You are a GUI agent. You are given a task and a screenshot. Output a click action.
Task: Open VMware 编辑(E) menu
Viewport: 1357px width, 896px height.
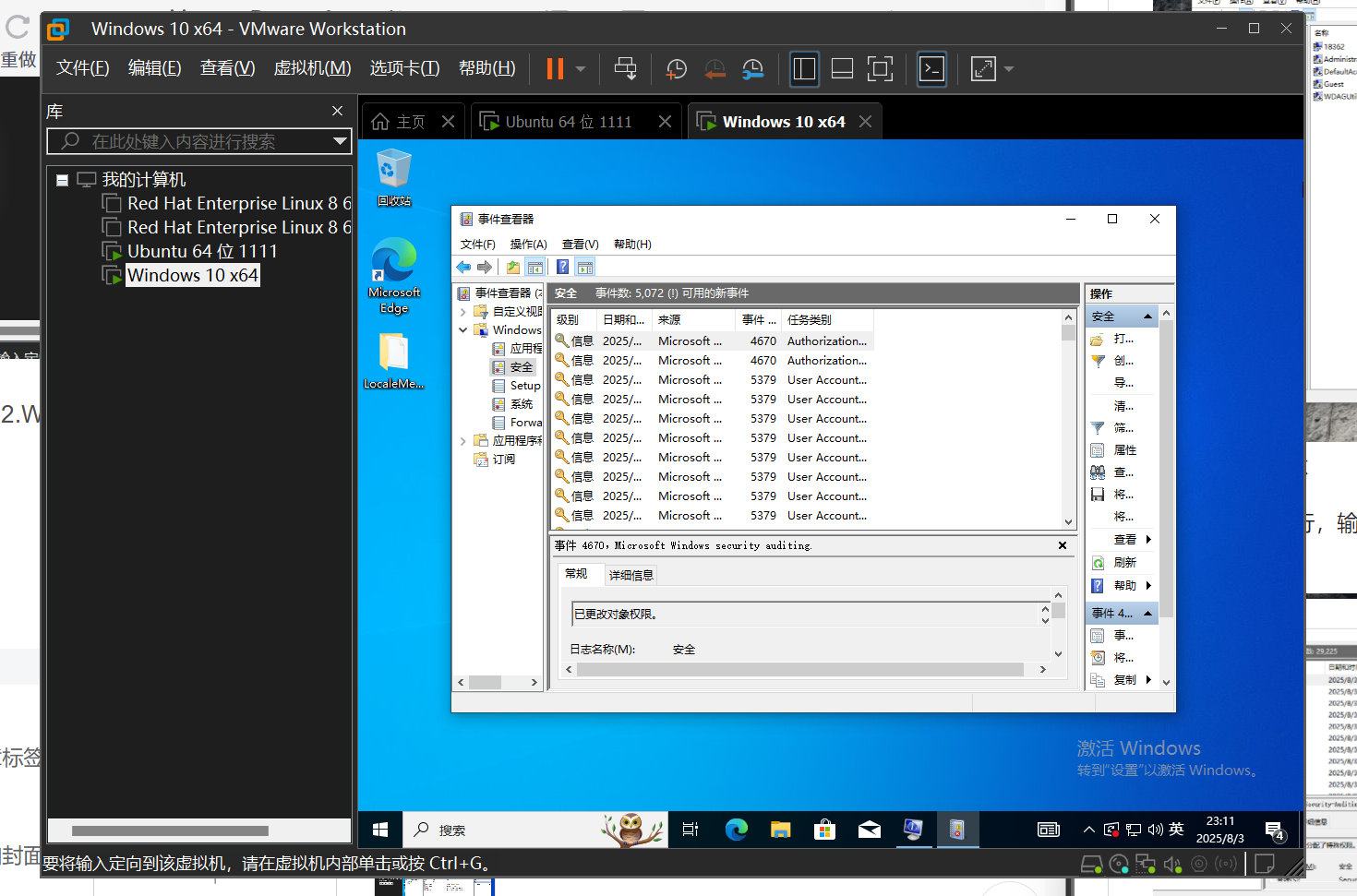click(x=154, y=68)
